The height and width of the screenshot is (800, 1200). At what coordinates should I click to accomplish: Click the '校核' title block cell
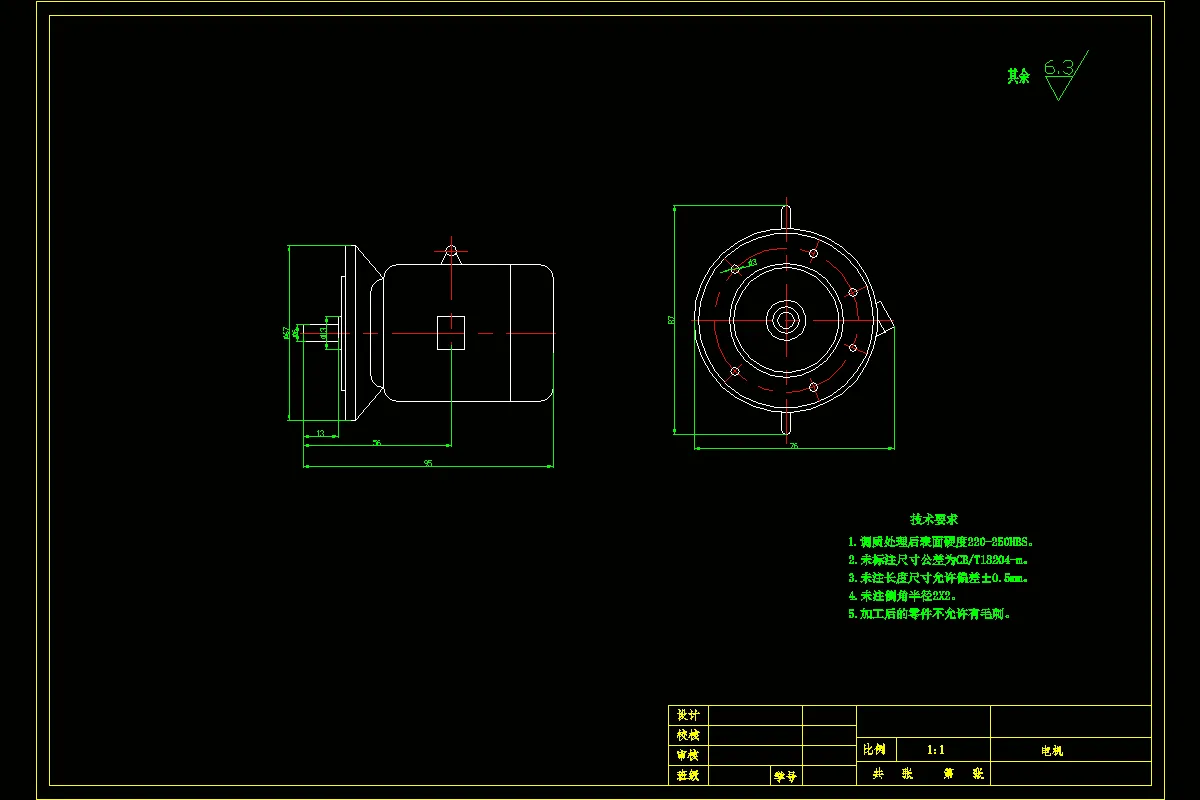(688, 735)
